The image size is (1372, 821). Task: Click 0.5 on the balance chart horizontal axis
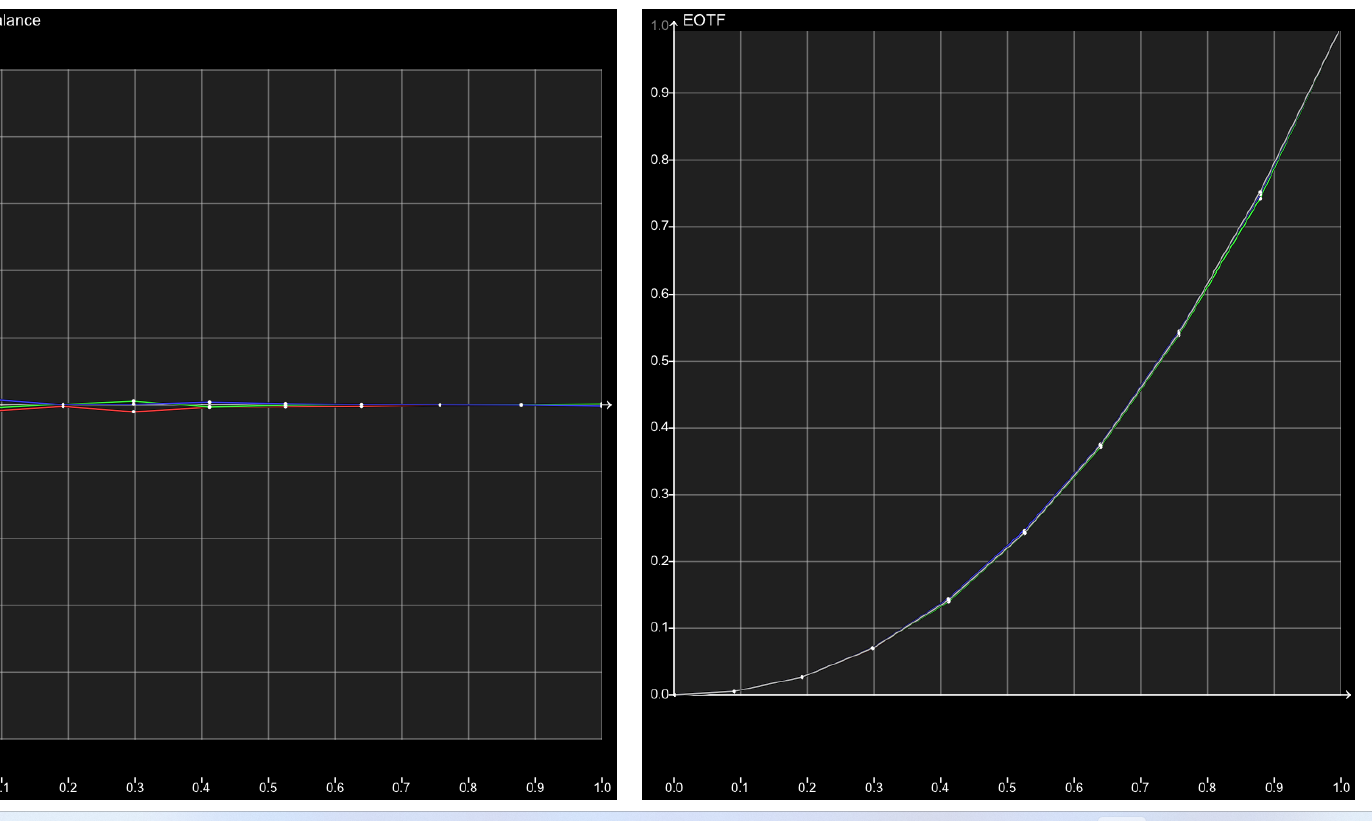[x=268, y=787]
